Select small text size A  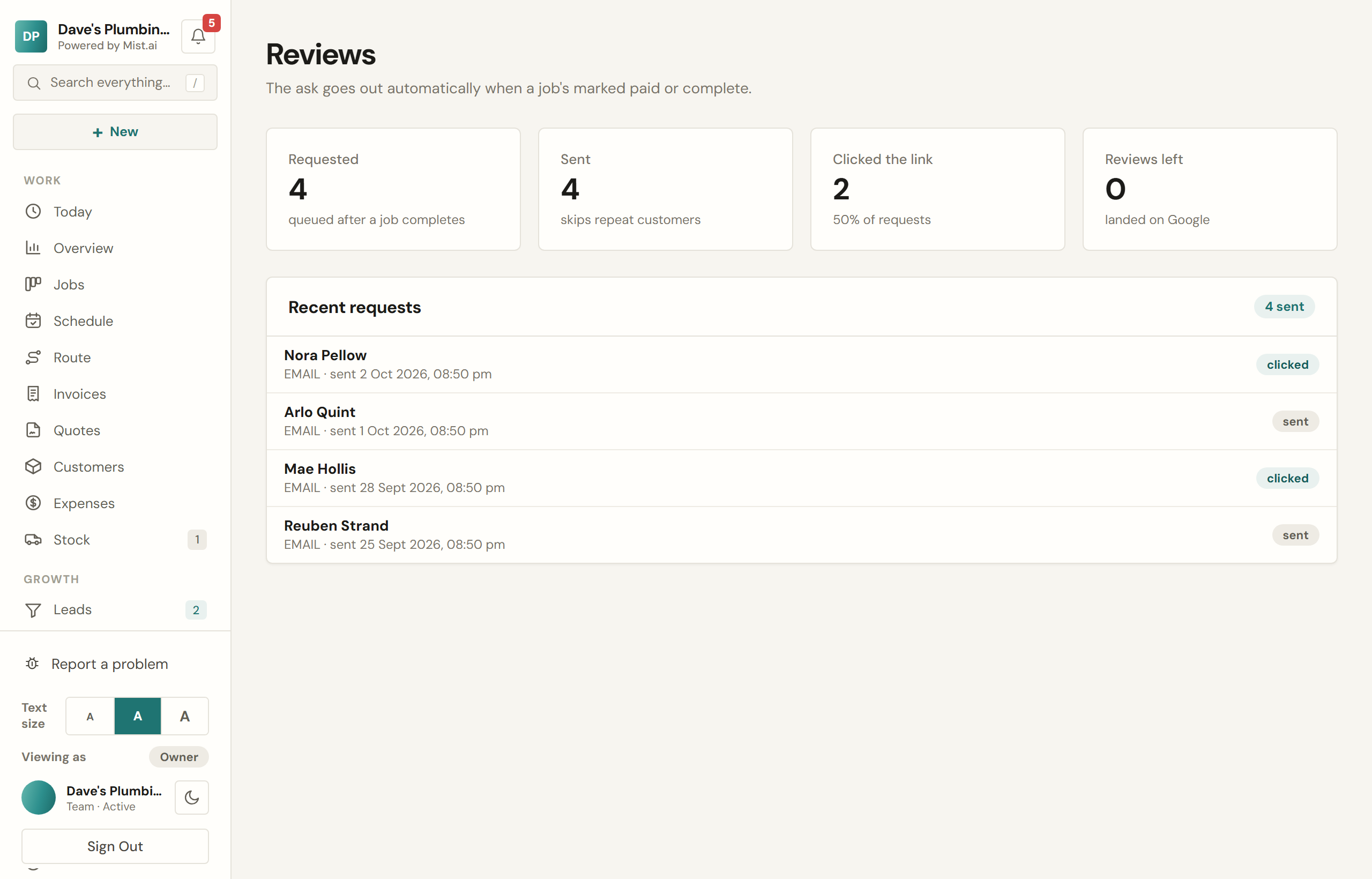click(90, 716)
